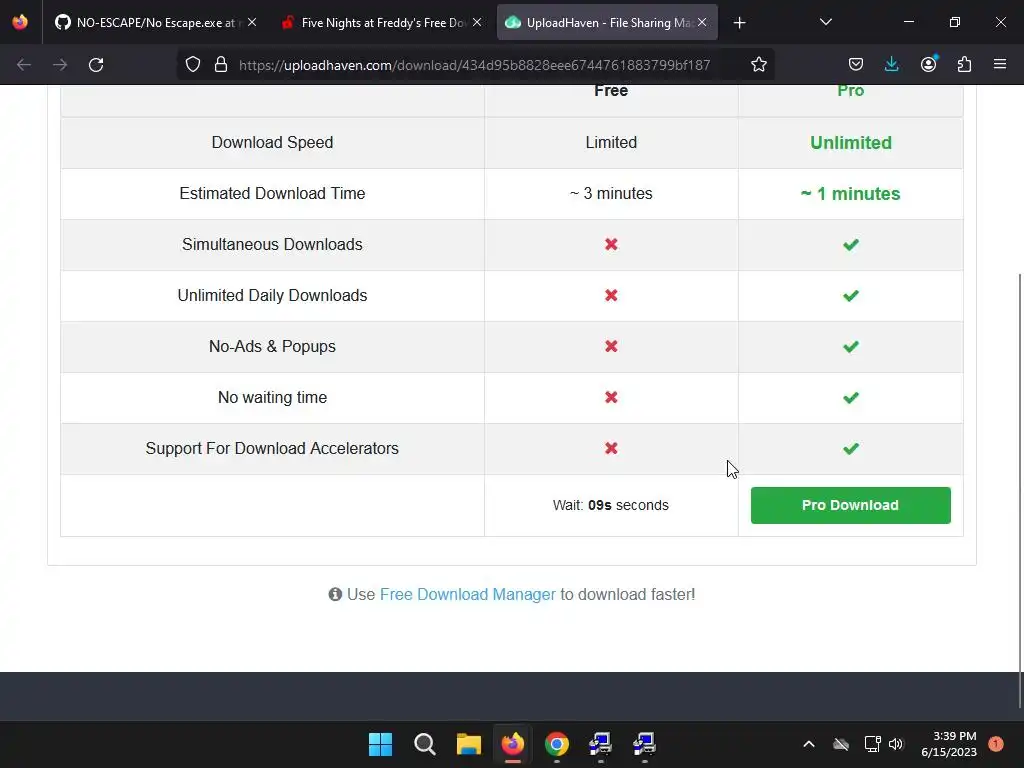This screenshot has width=1024, height=768.
Task: Click the Wait 09s seconds countdown
Action: (611, 505)
